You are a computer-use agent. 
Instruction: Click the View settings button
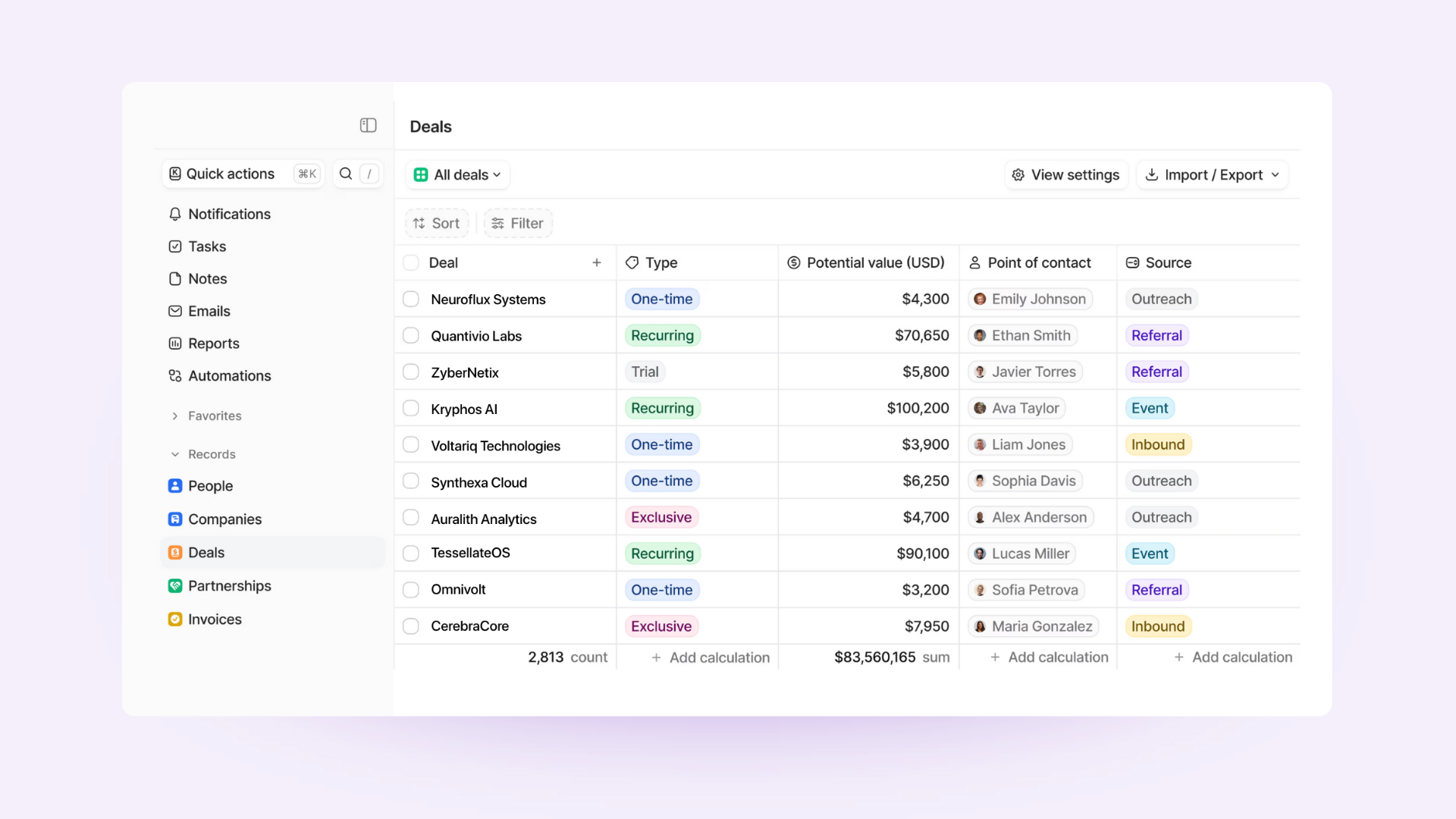1066,175
